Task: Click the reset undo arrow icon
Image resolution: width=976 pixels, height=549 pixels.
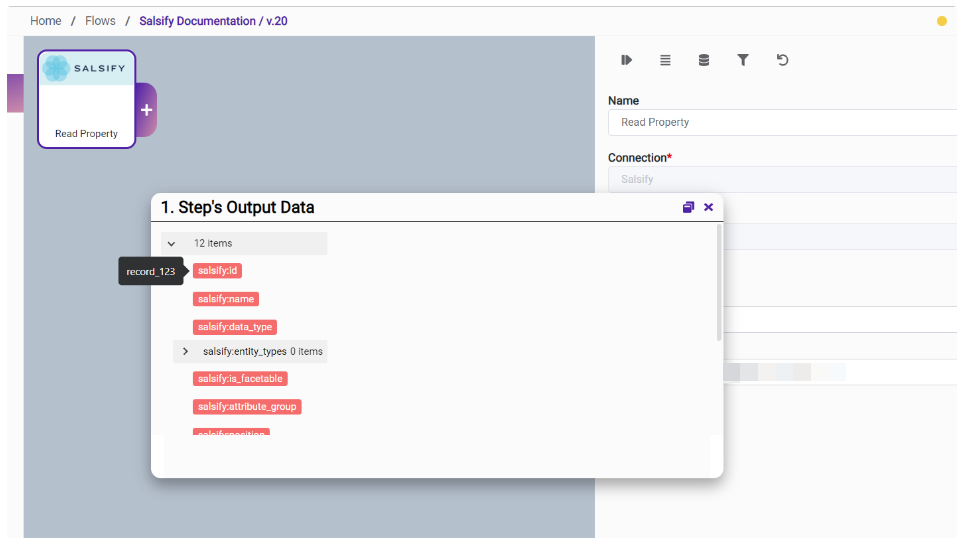Action: (x=782, y=60)
